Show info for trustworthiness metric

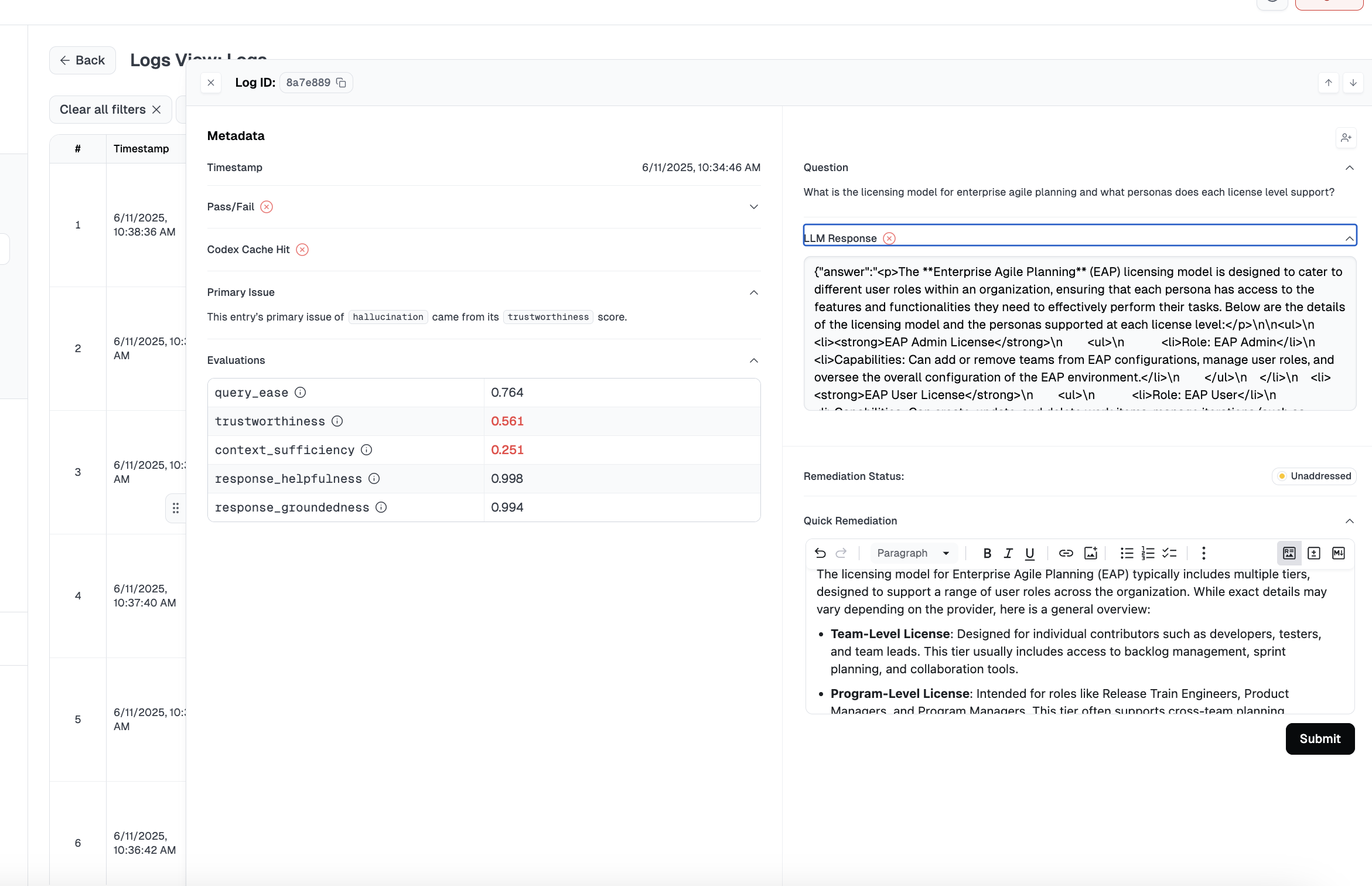coord(337,421)
